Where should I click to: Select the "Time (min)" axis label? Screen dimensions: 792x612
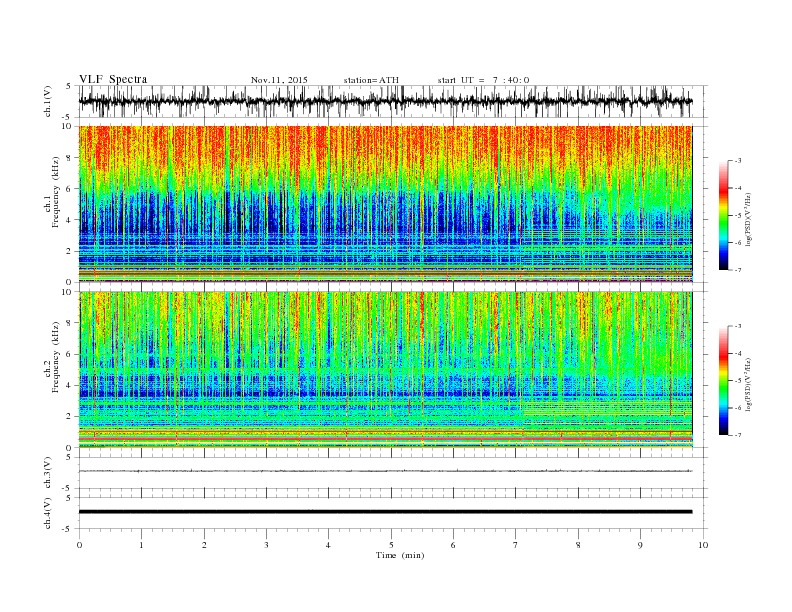(x=400, y=555)
